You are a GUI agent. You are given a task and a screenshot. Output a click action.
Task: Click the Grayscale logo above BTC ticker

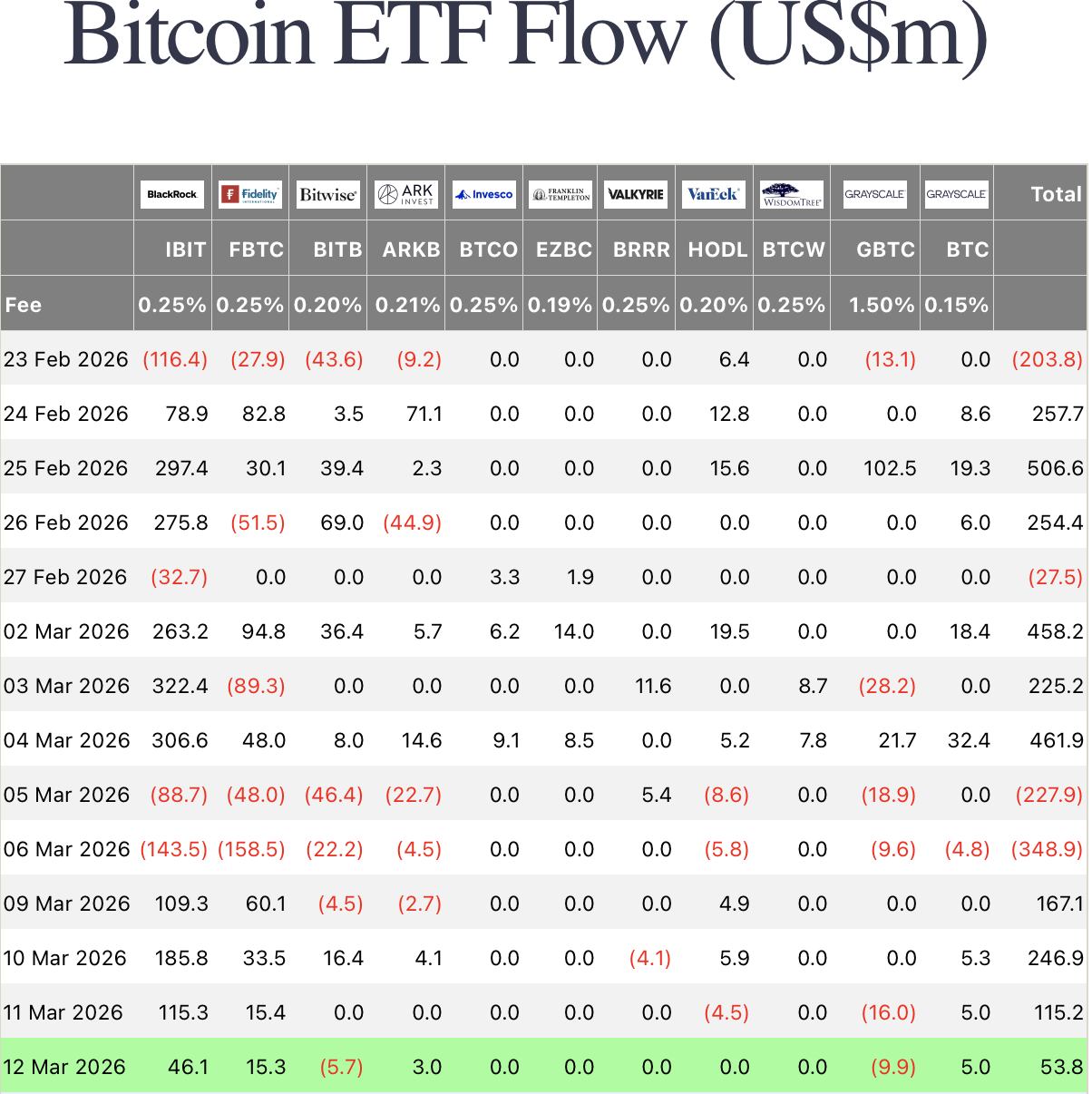956,194
